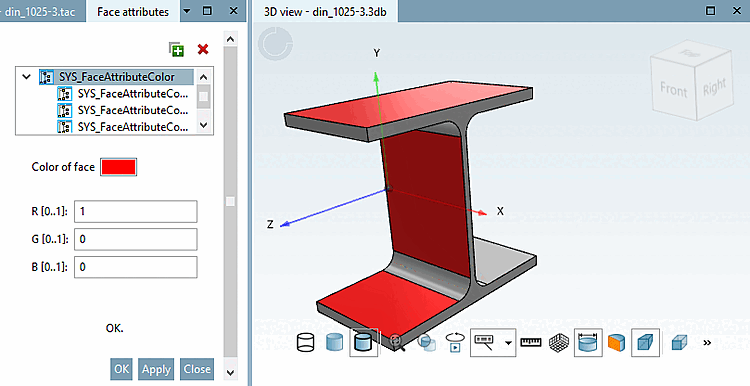Activate the orange section cut icon
The width and height of the screenshot is (750, 386).
point(617,343)
